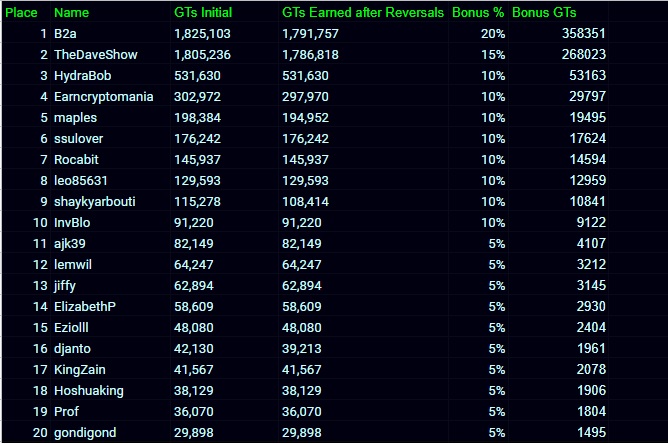Click 'GTs Earned after Reversals' header
The height and width of the screenshot is (444, 668).
point(363,12)
